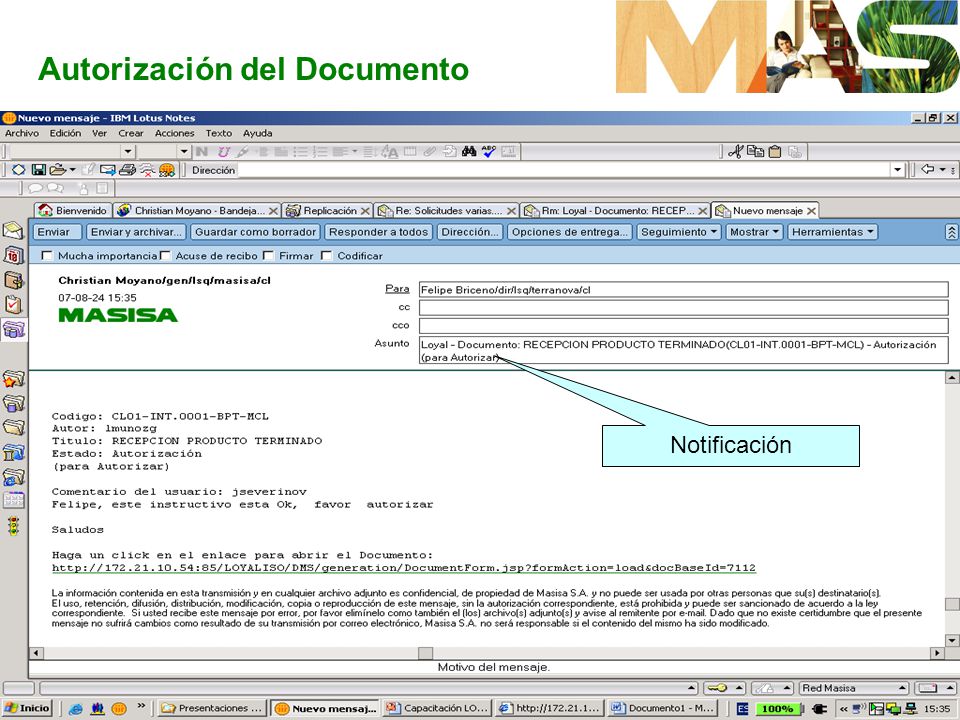The width and height of the screenshot is (960, 720).
Task: Switch to Christian Moyano - Bandeja tab
Action: click(x=197, y=211)
